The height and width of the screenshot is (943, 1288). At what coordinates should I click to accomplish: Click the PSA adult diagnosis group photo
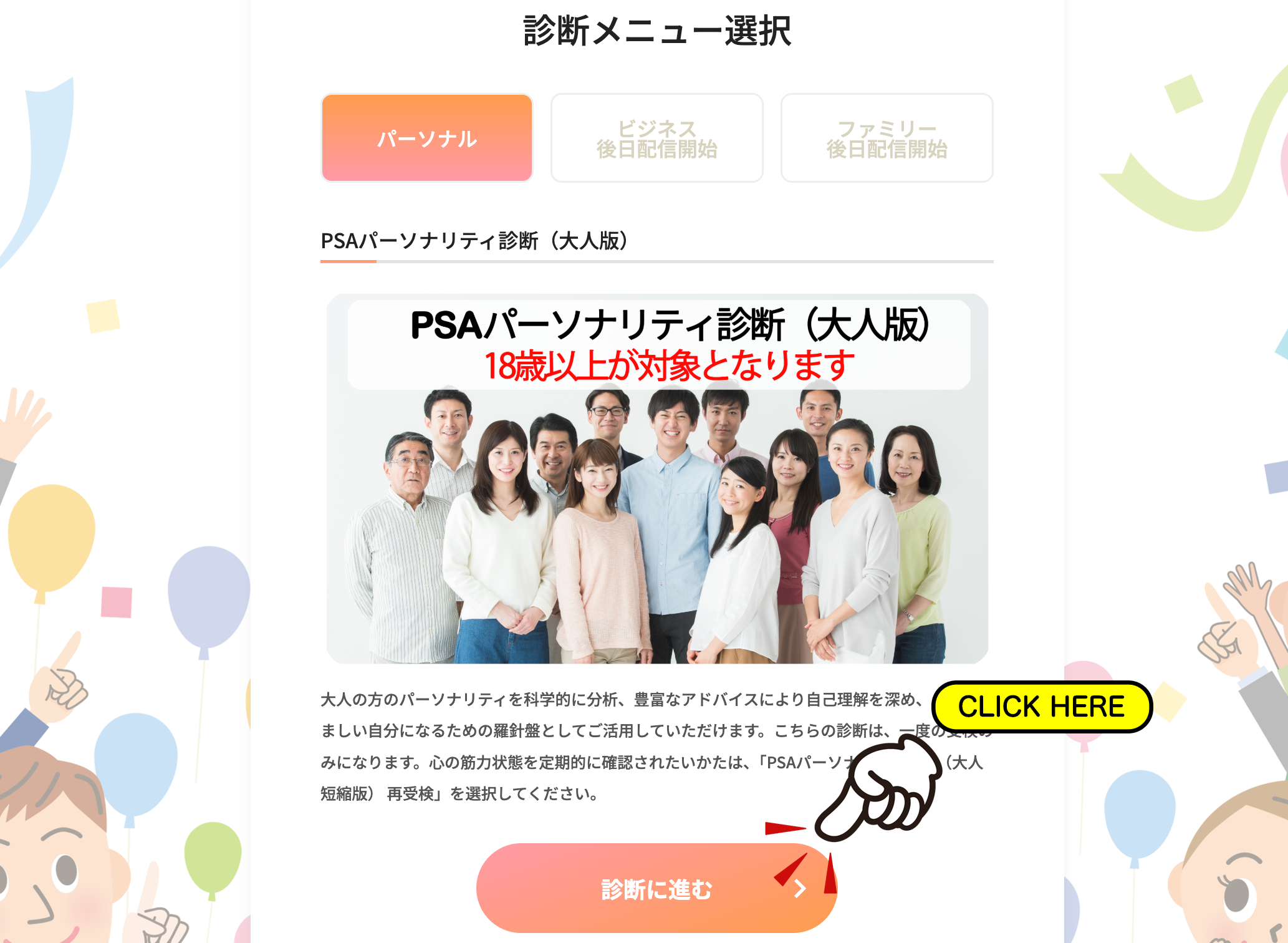[x=657, y=478]
